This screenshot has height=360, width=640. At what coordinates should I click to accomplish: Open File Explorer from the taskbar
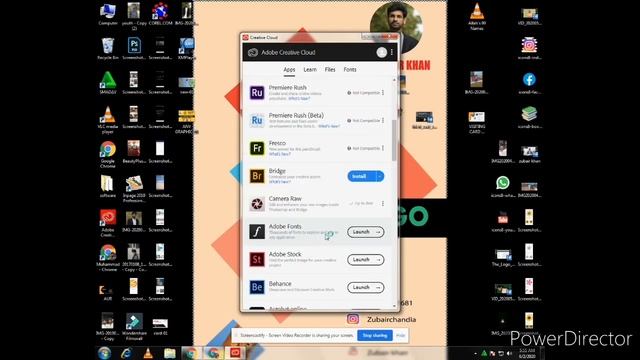click(x=169, y=353)
